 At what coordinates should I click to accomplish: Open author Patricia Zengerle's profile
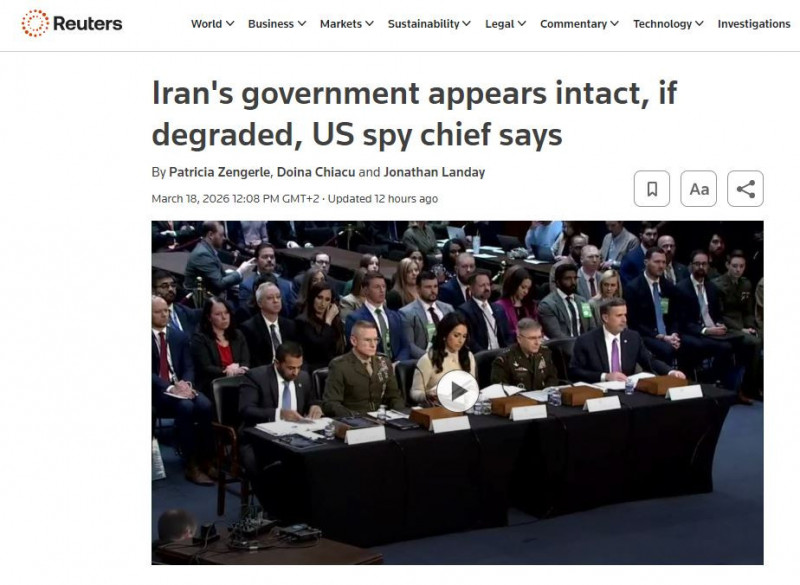[x=219, y=172]
